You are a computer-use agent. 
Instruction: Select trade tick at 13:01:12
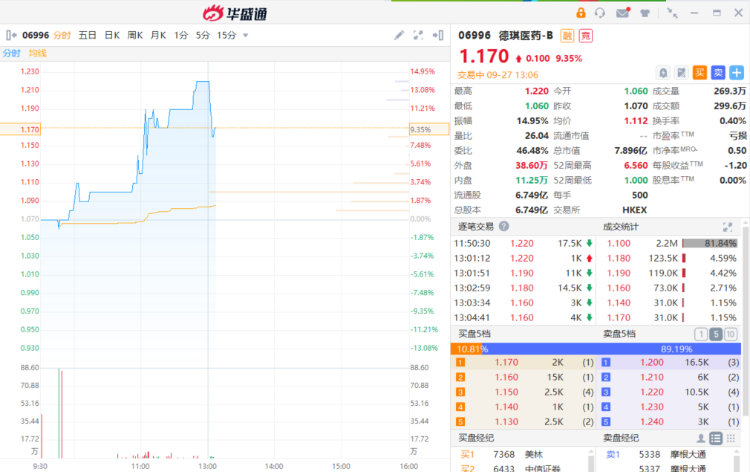click(524, 258)
